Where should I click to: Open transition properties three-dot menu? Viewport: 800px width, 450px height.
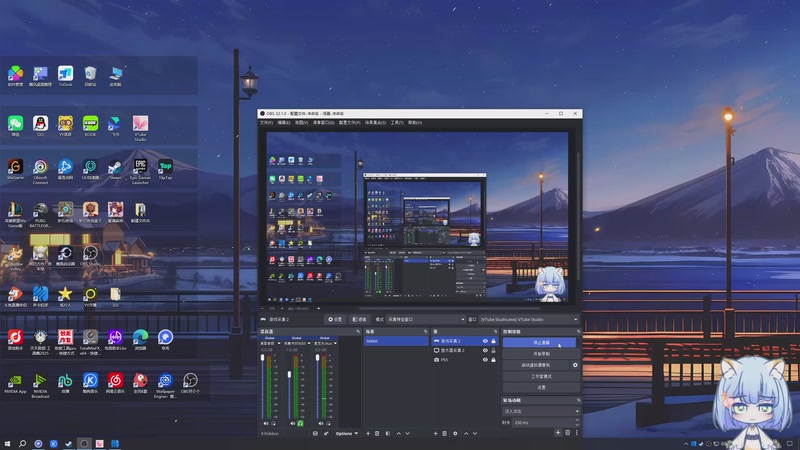(577, 433)
